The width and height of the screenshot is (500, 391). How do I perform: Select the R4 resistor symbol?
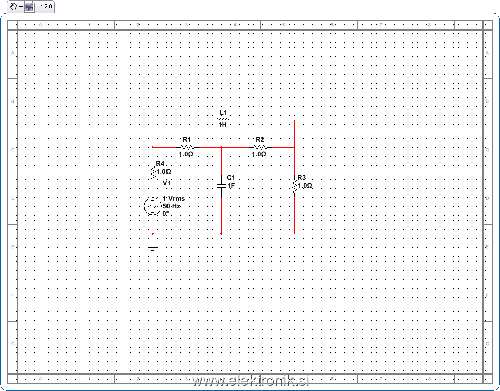point(153,172)
